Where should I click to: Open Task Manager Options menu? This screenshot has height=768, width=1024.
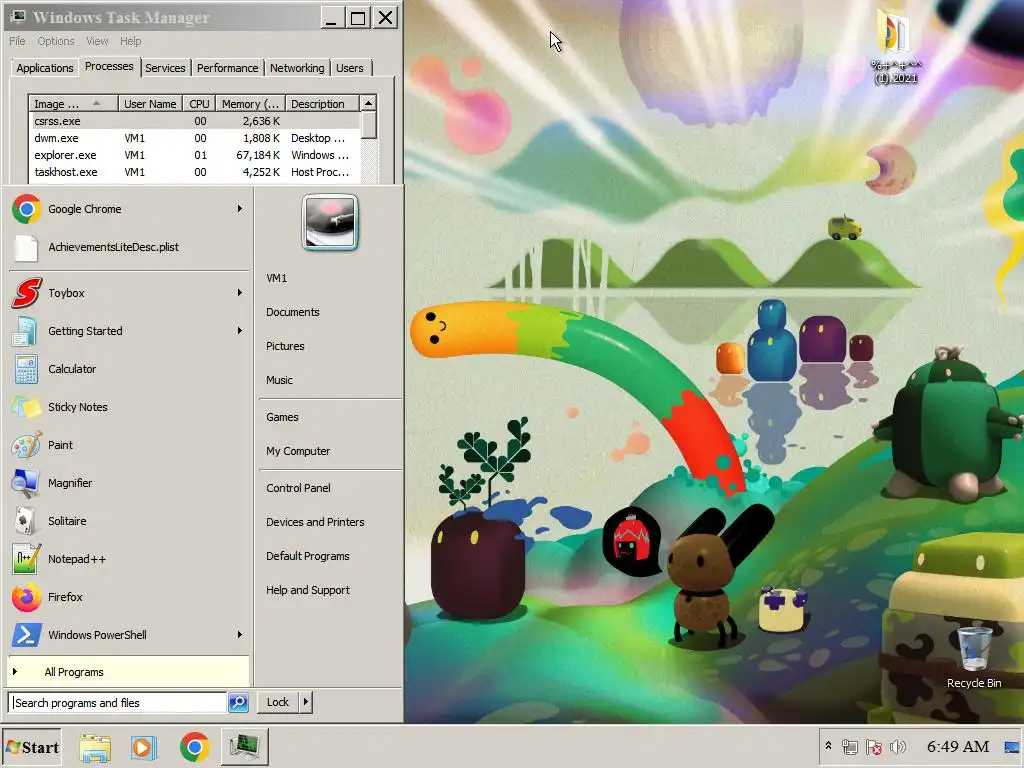pos(56,41)
